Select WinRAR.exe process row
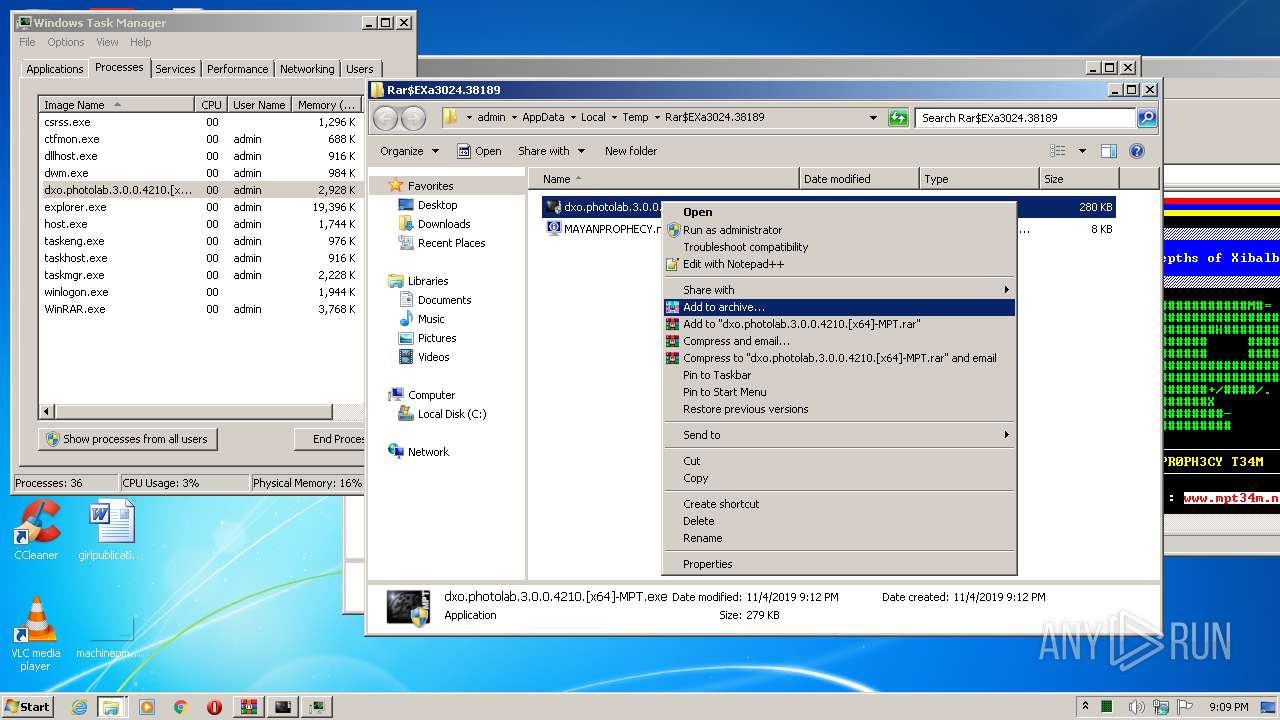 tap(200, 309)
